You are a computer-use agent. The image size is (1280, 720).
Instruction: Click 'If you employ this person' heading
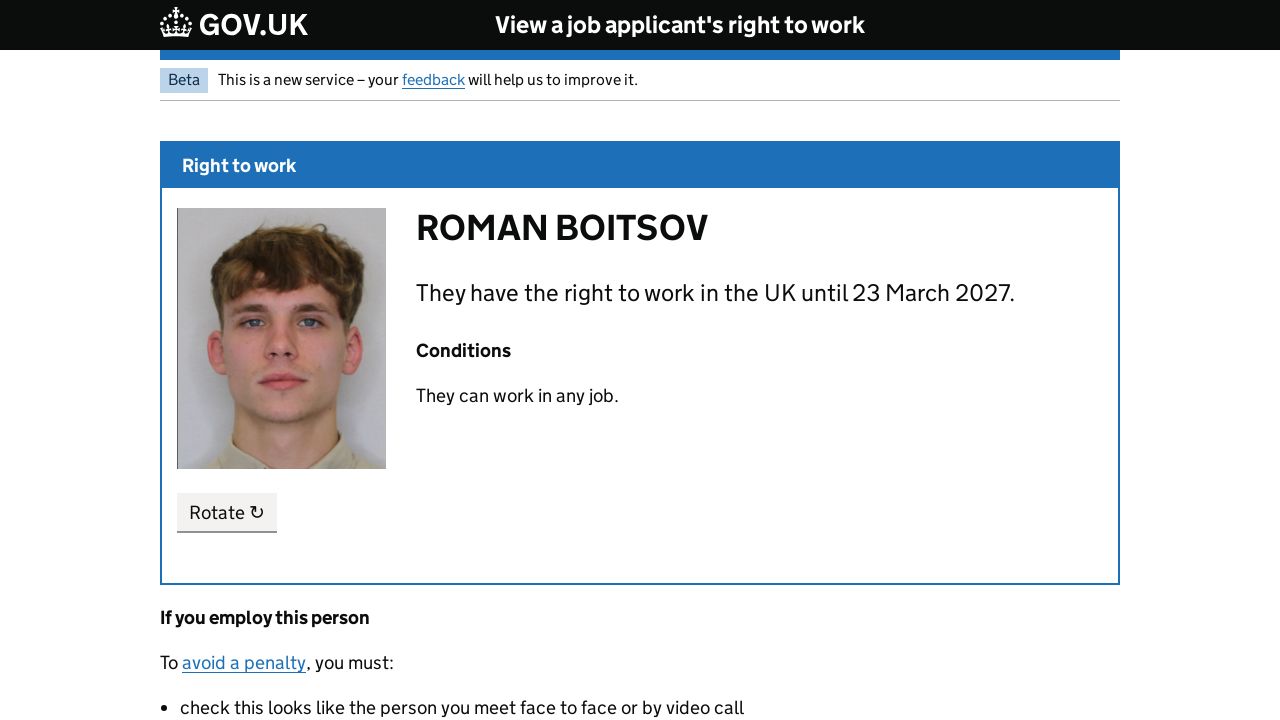pos(264,618)
